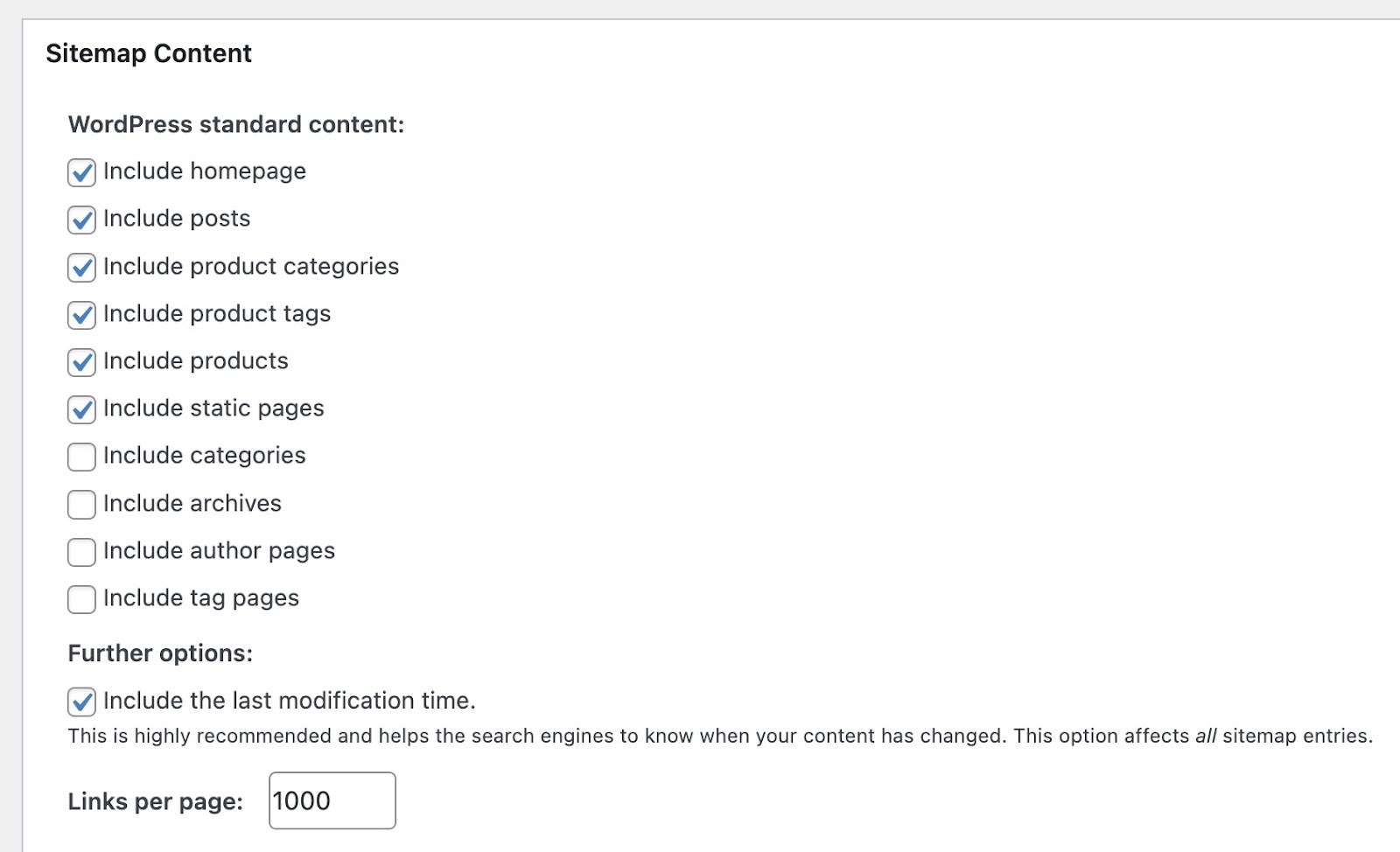Uncheck Include the last modification time
1400x852 pixels.
pyautogui.click(x=80, y=702)
